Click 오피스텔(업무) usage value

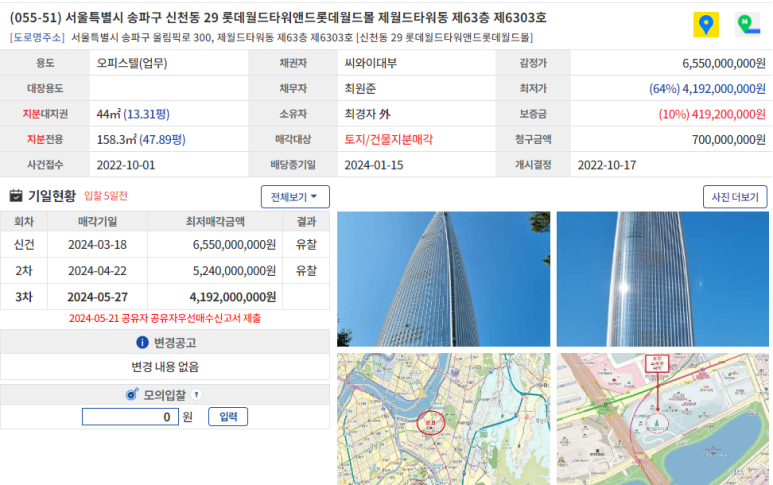pyautogui.click(x=132, y=63)
